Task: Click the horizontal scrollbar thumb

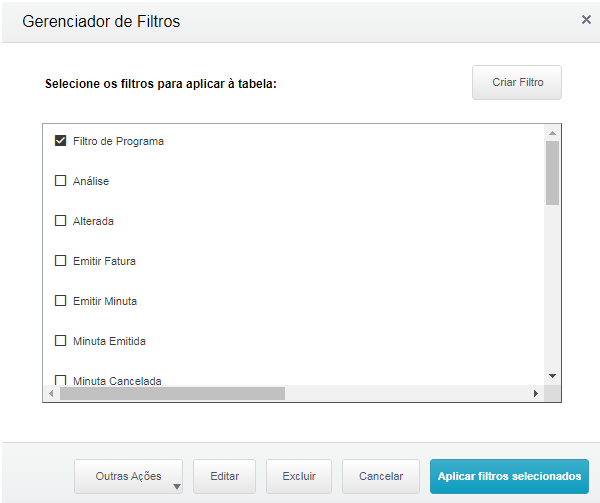Action: click(172, 394)
